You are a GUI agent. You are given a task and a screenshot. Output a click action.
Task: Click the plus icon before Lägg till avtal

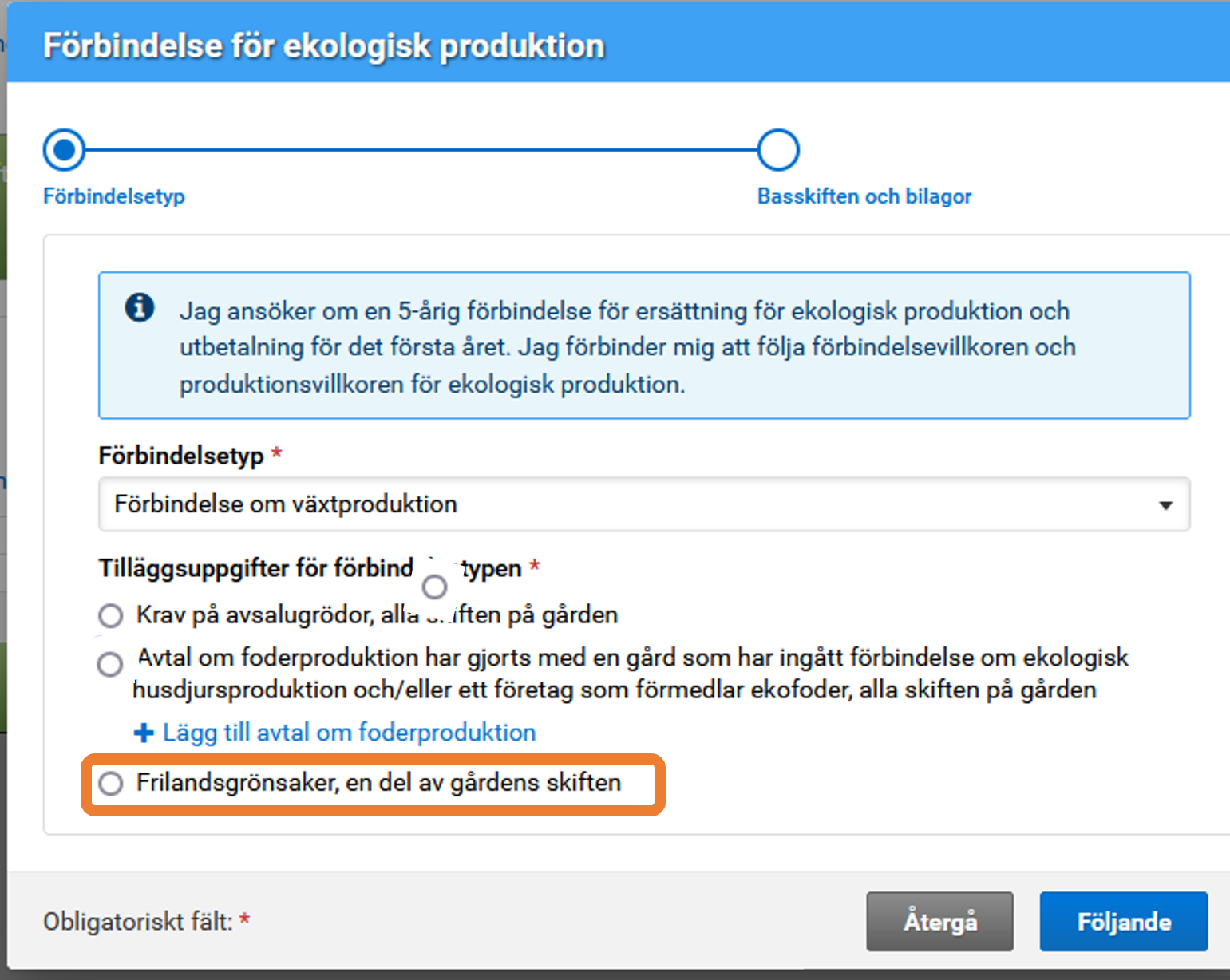pyautogui.click(x=143, y=732)
